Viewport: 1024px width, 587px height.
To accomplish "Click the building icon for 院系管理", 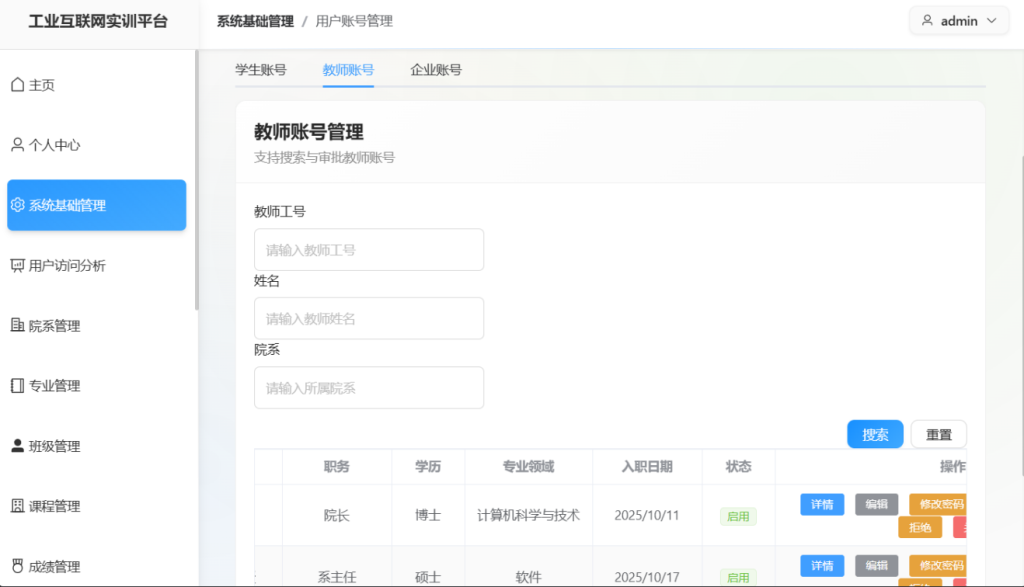I will pos(17,326).
